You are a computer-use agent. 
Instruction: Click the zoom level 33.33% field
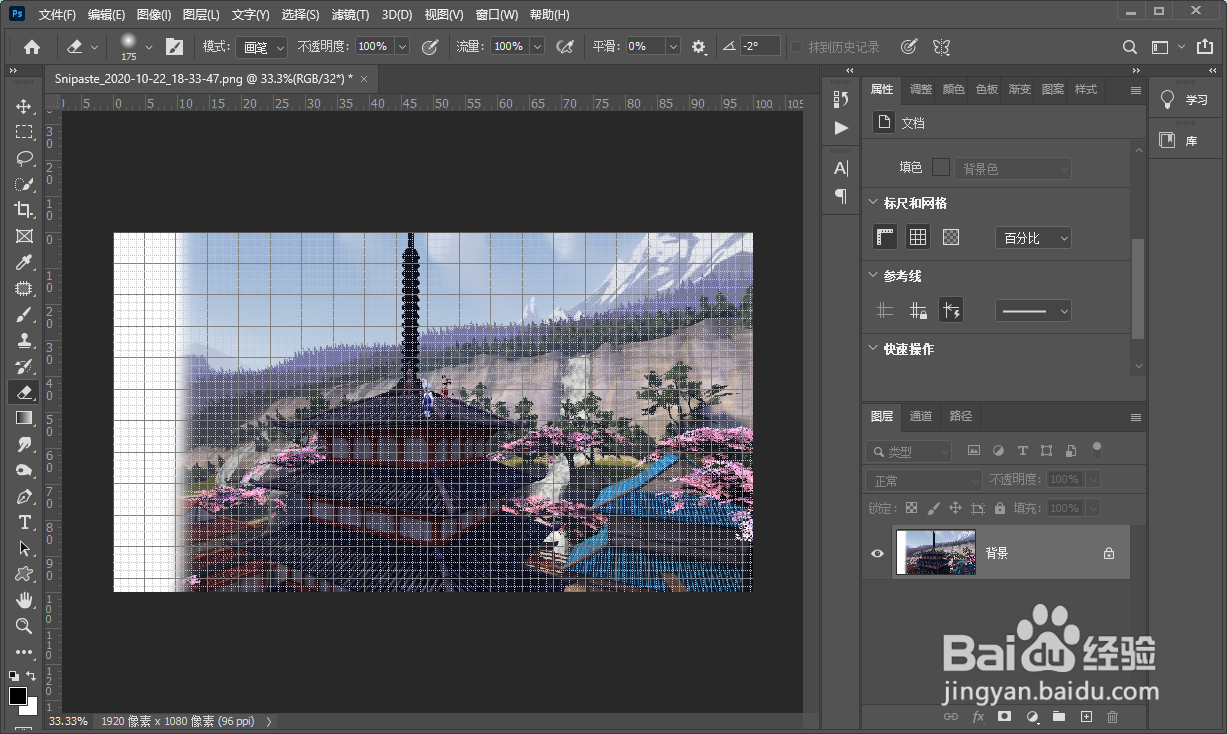point(68,721)
